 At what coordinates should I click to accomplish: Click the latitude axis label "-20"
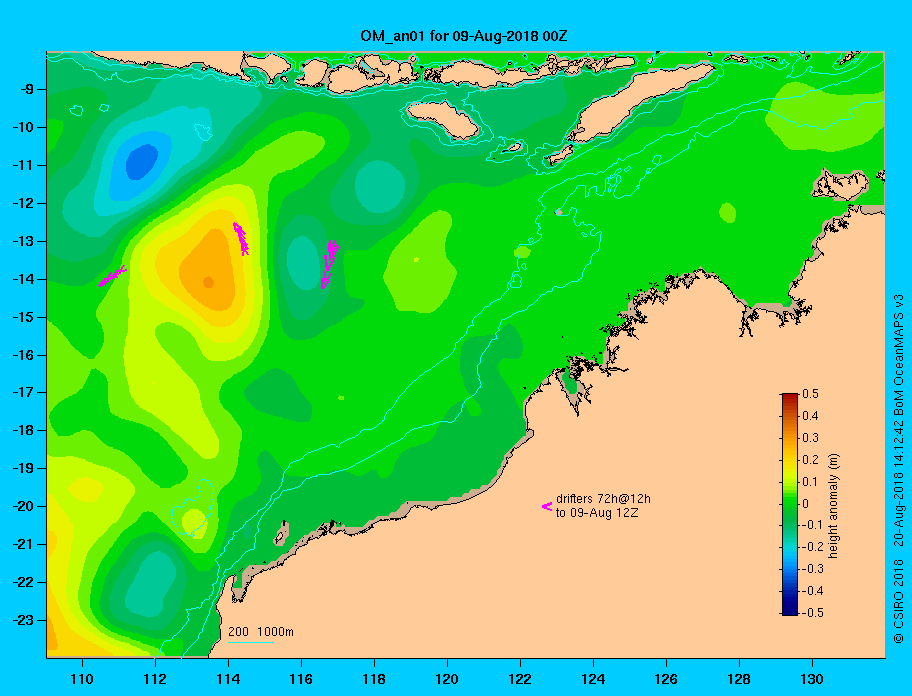tap(24, 506)
